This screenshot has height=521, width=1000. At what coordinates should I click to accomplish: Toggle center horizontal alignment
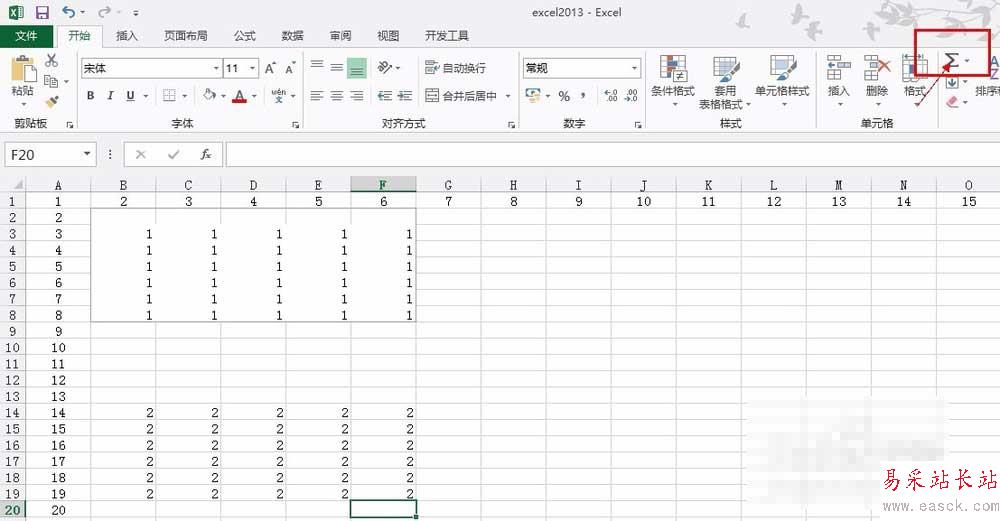337,96
